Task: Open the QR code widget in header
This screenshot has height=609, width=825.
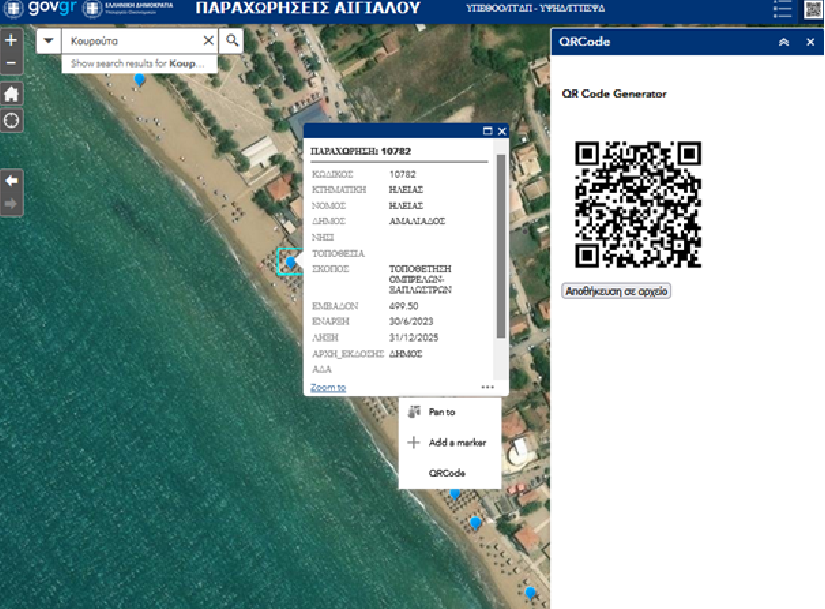Action: tap(813, 9)
